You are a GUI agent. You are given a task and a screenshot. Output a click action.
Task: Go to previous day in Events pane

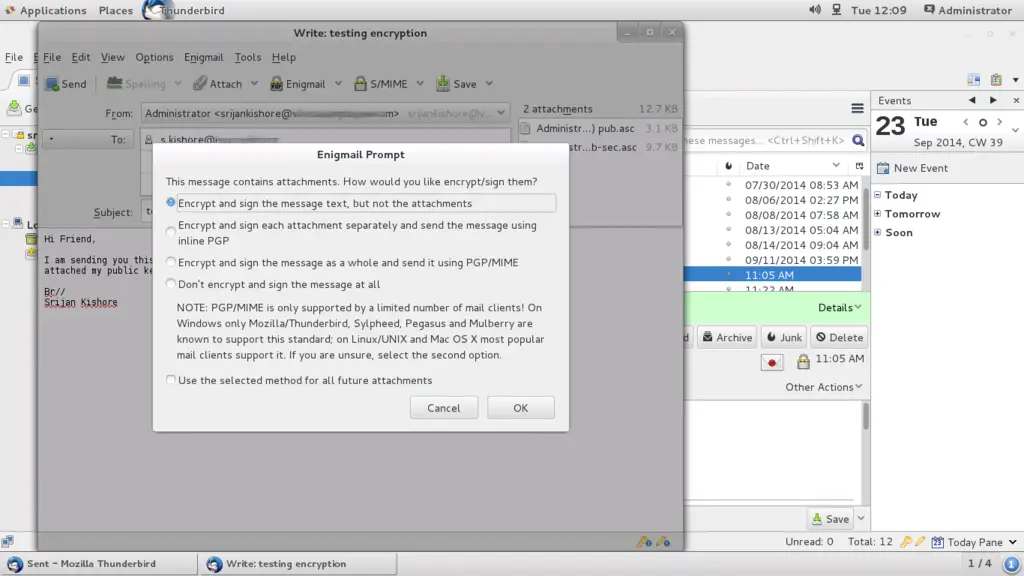pos(972,101)
